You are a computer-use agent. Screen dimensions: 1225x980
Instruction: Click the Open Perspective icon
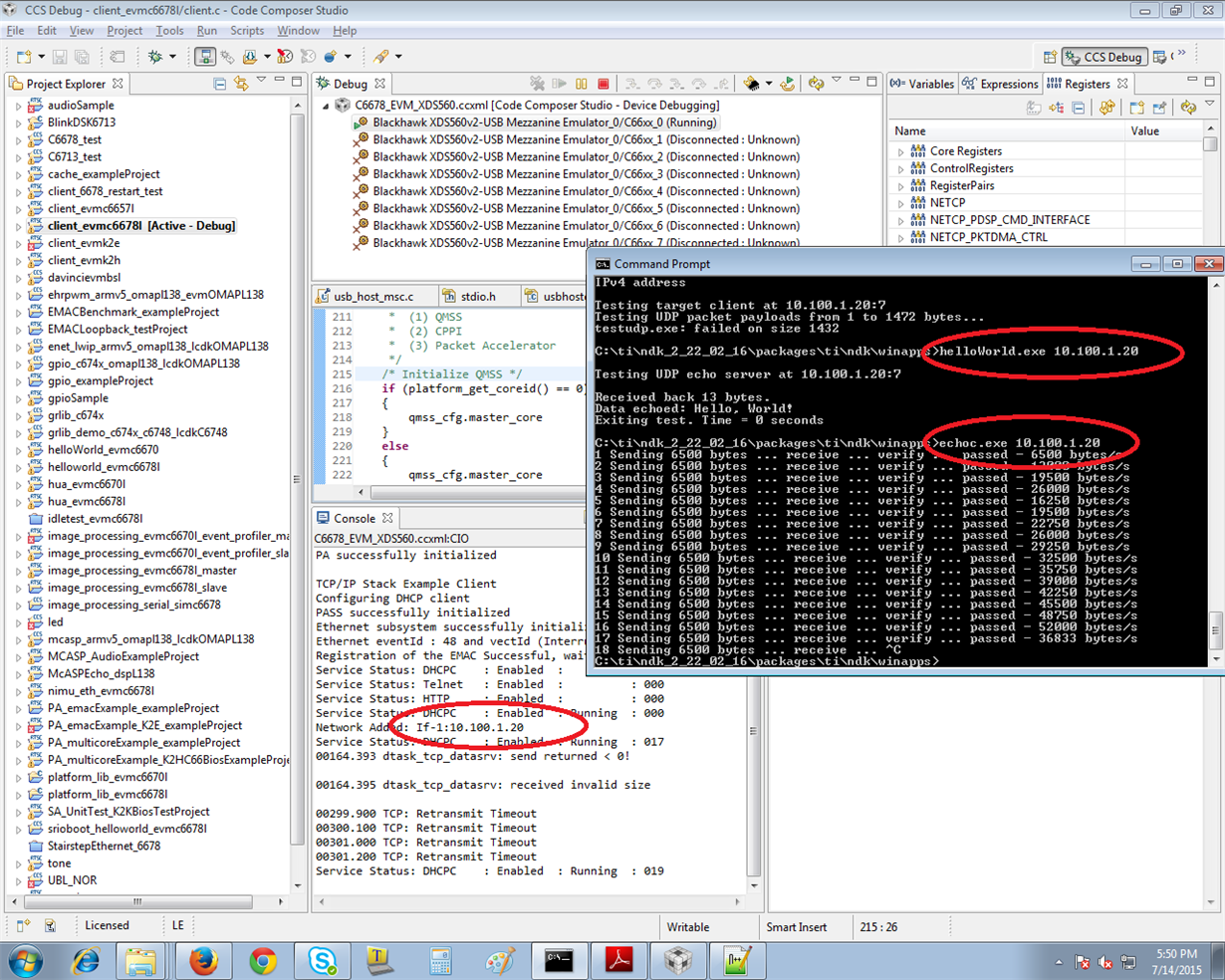[x=1049, y=57]
